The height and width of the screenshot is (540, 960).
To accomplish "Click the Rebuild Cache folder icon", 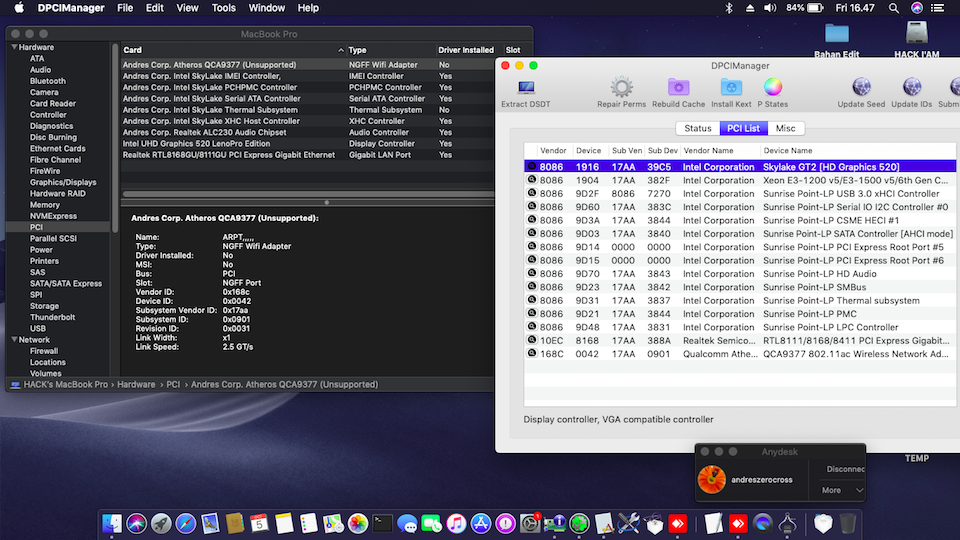I will [x=678, y=88].
